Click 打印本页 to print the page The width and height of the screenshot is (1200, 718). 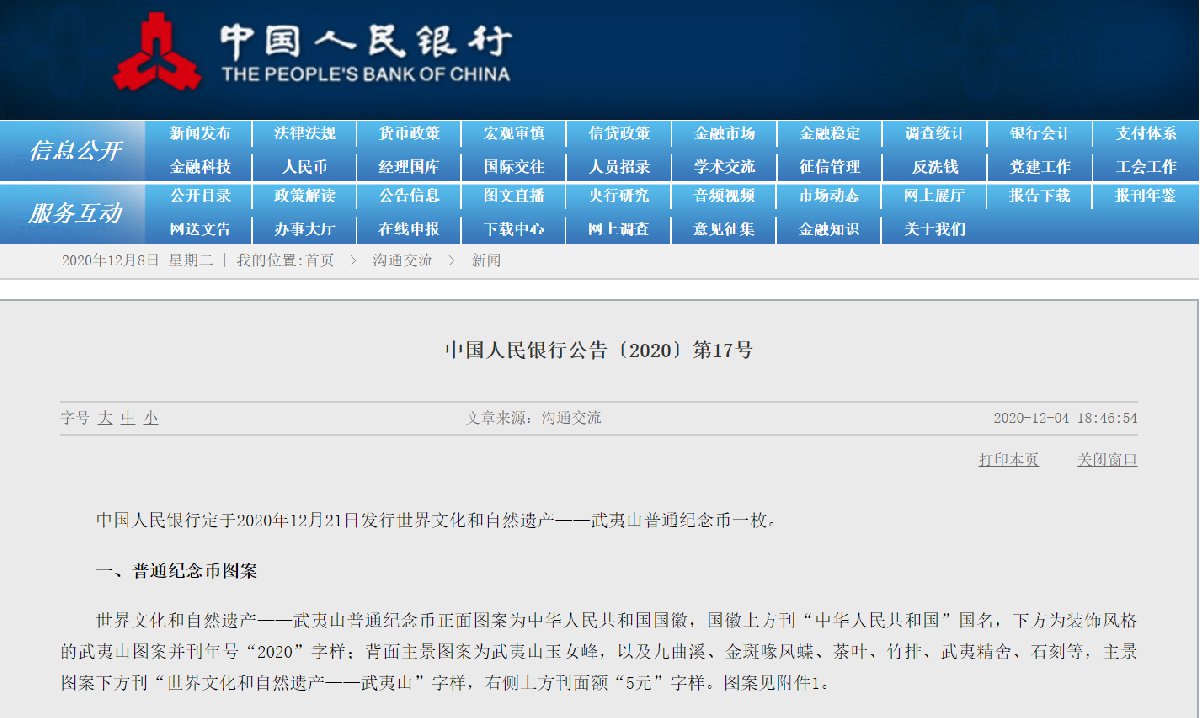(x=1008, y=460)
